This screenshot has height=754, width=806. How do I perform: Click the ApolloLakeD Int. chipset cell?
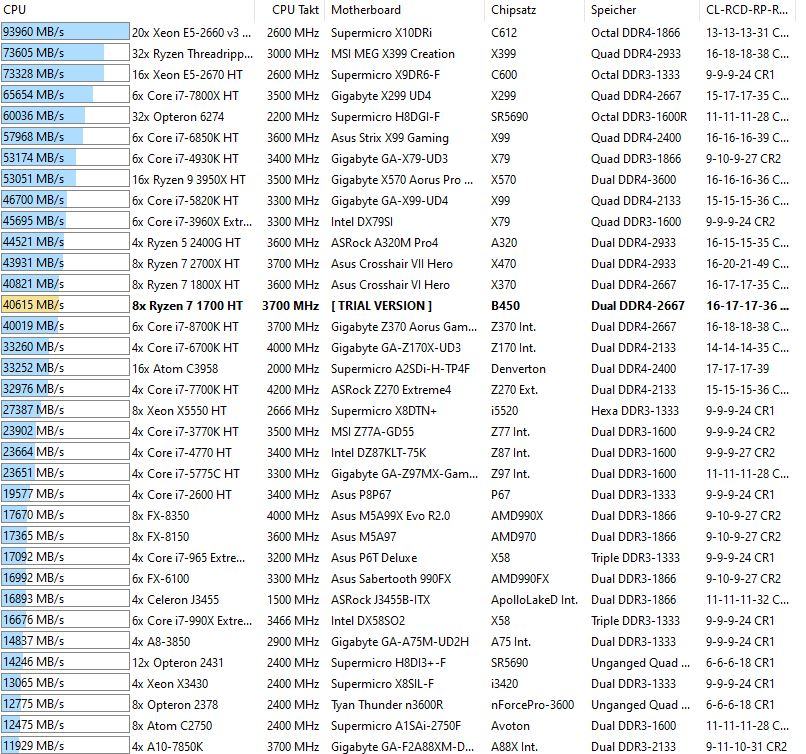(534, 600)
